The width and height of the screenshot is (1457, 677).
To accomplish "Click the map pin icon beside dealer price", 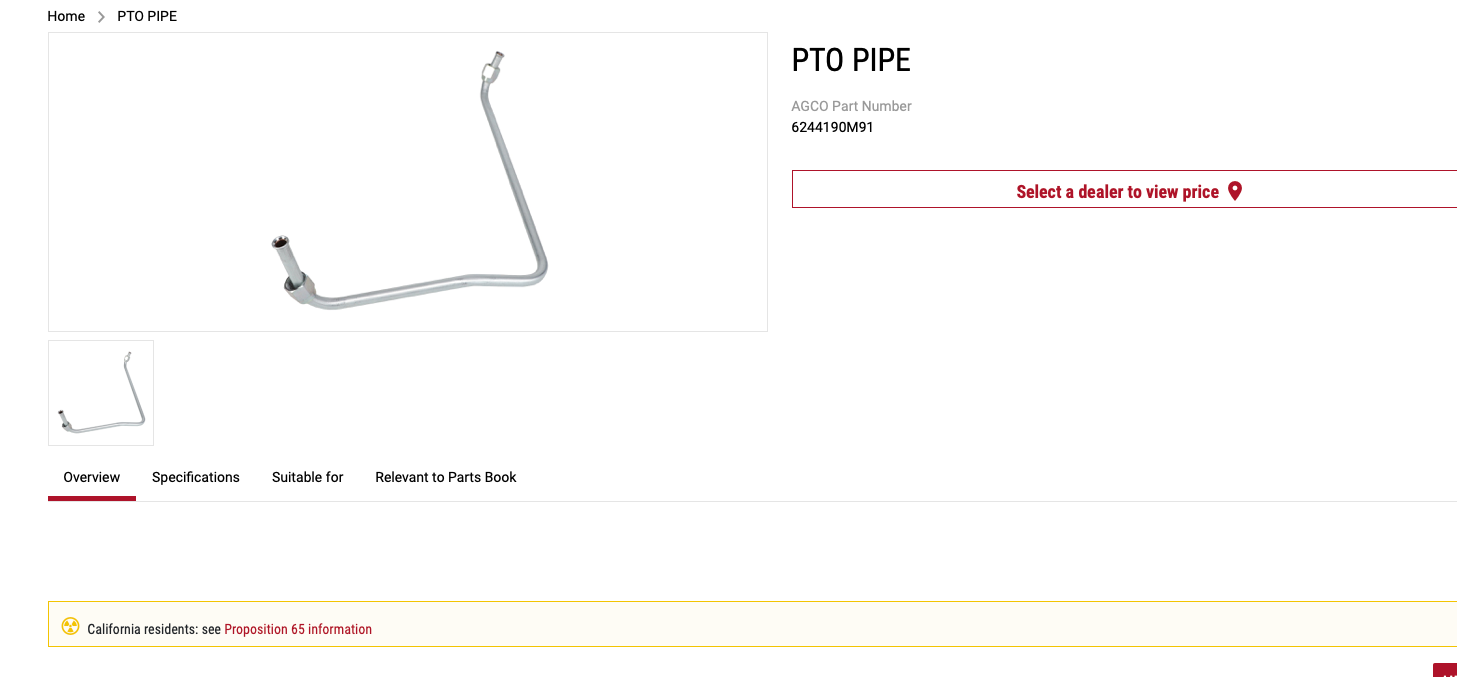I will [x=1235, y=191].
